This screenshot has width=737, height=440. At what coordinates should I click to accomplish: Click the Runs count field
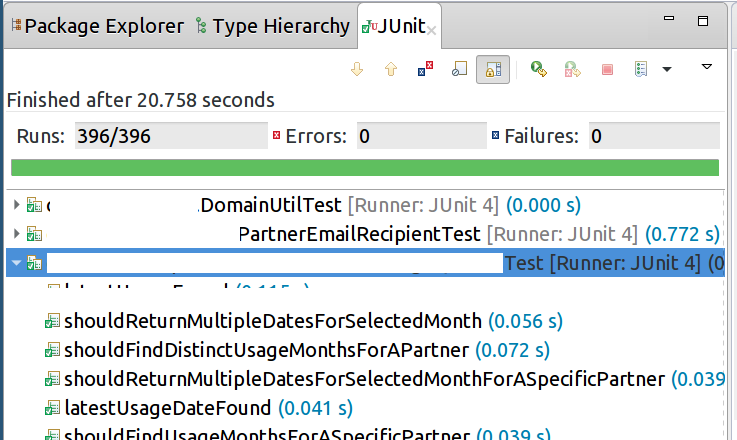point(170,136)
